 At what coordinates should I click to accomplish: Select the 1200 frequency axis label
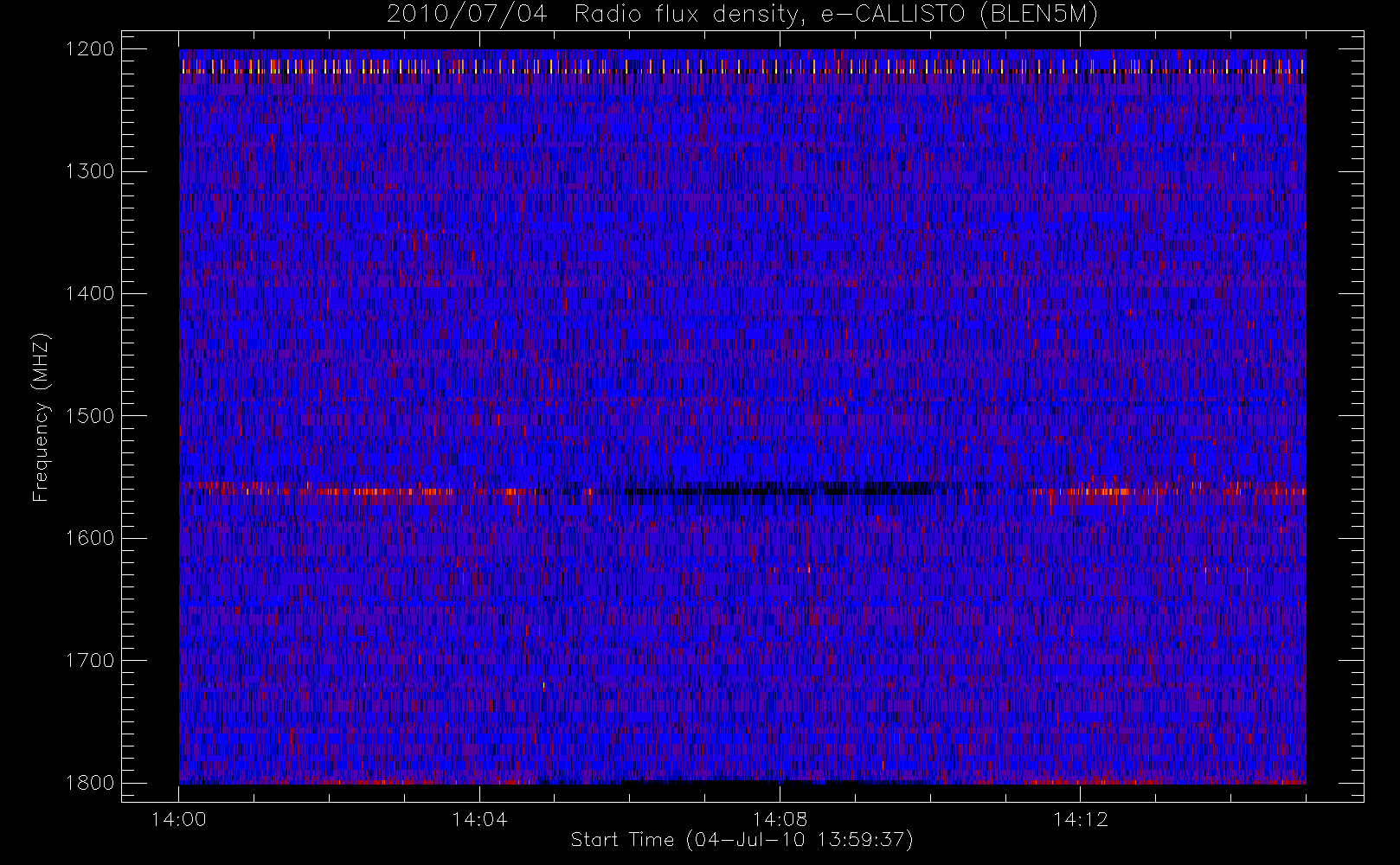coord(90,49)
